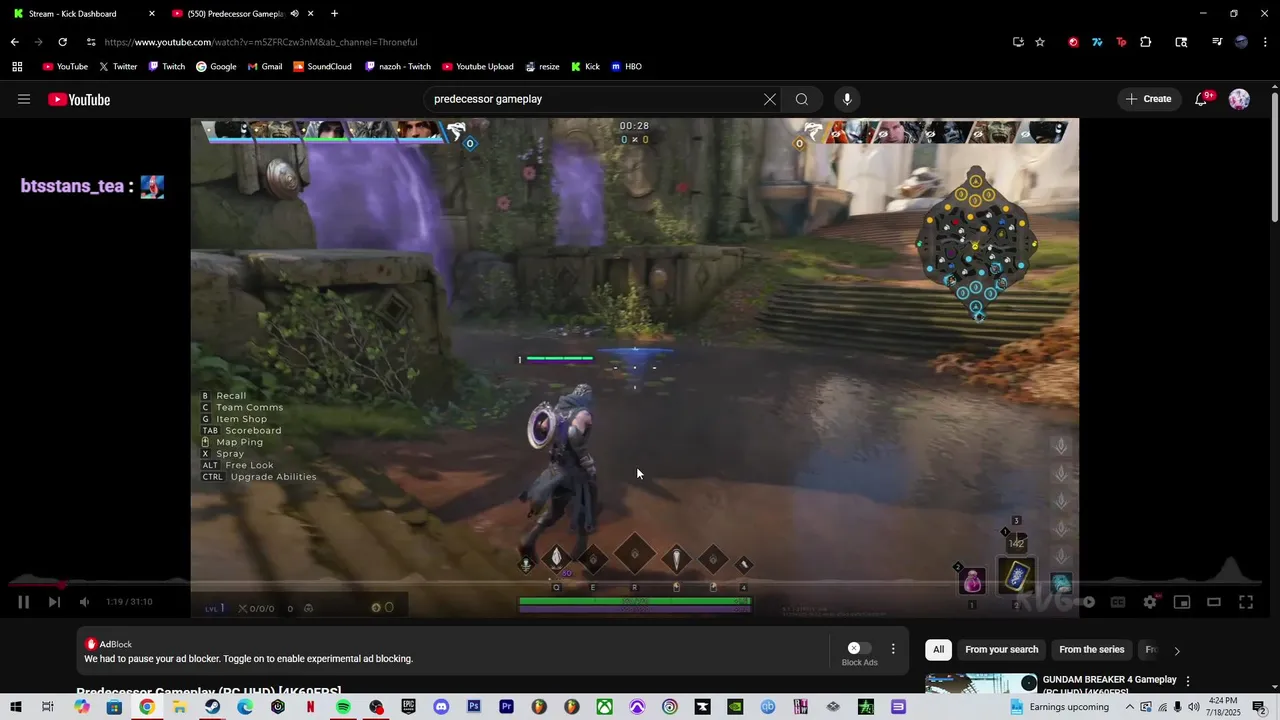The image size is (1280, 720).
Task: Open the HBO bookmark
Action: coord(627,67)
